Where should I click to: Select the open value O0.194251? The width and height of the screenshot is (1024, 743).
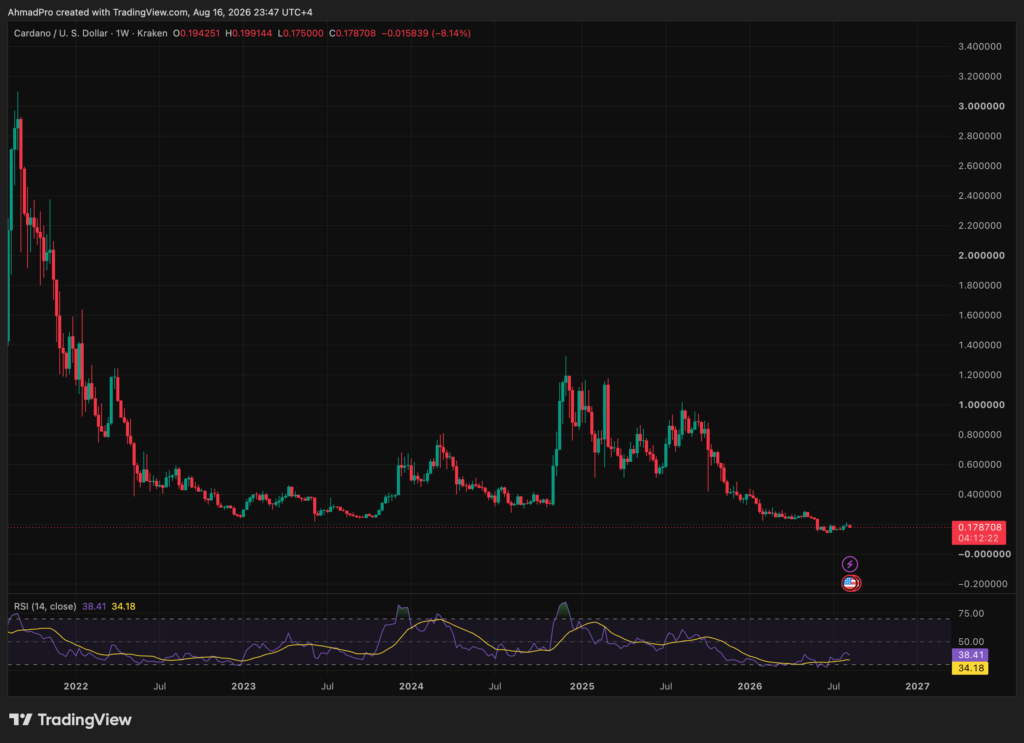click(196, 33)
